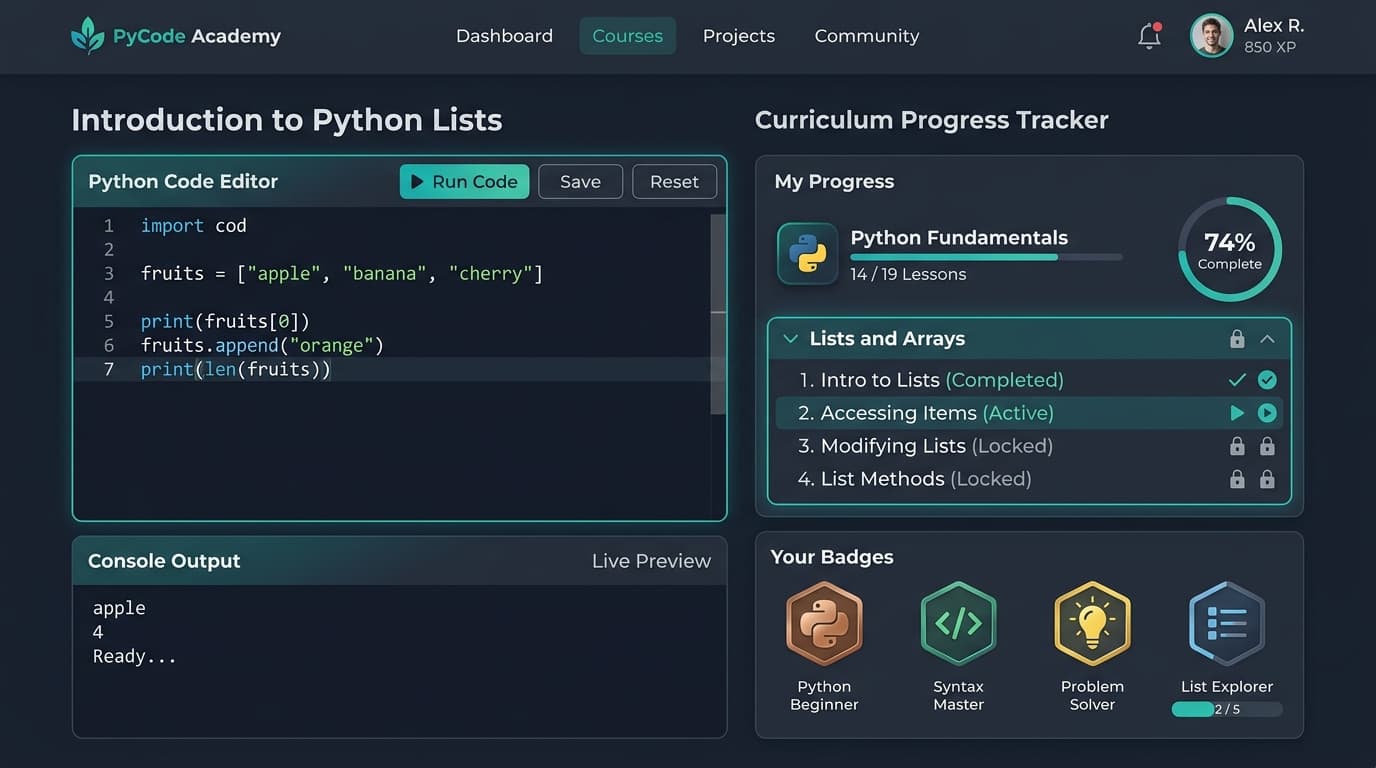
Task: Click 'apple' in the console output
Action: click(x=119, y=608)
